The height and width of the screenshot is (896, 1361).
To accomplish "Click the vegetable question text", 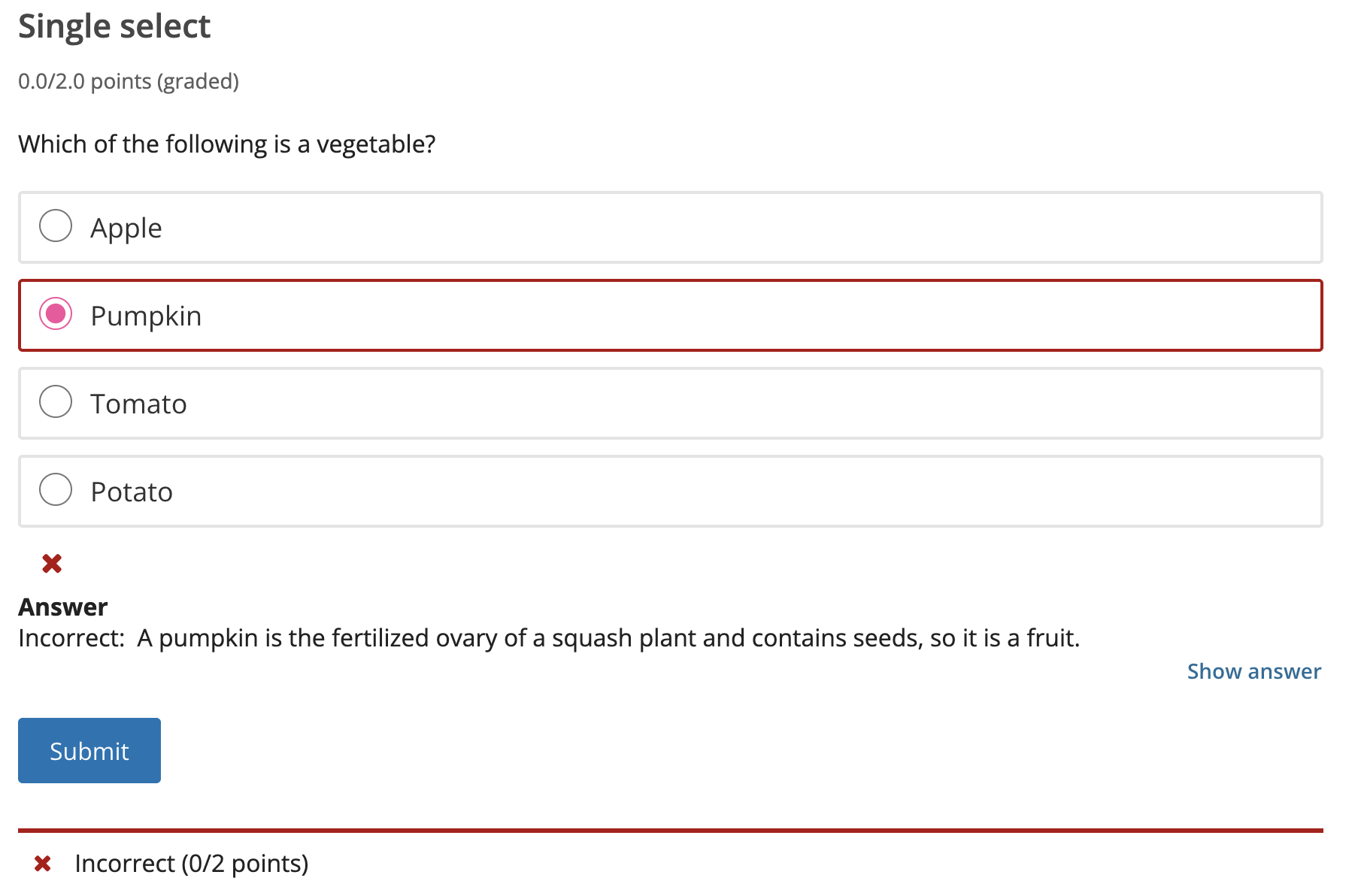I will tap(227, 144).
